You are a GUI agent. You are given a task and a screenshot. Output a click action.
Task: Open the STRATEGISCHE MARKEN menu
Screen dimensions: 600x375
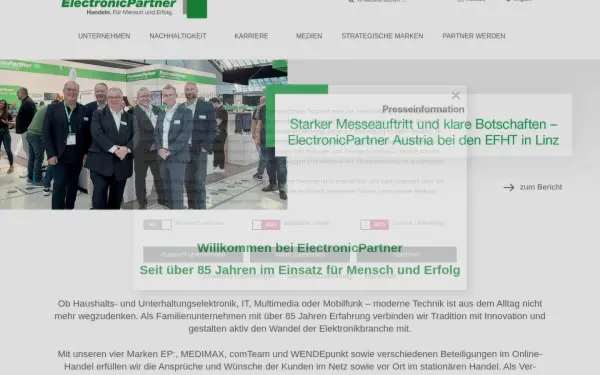tap(382, 36)
